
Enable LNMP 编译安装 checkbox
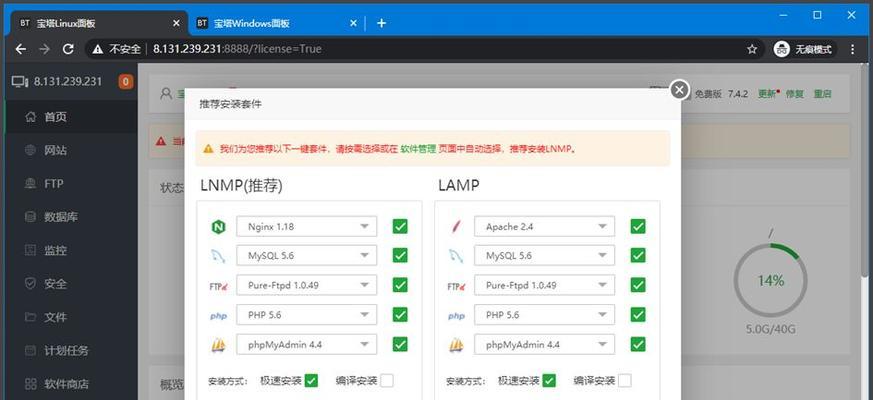387,381
